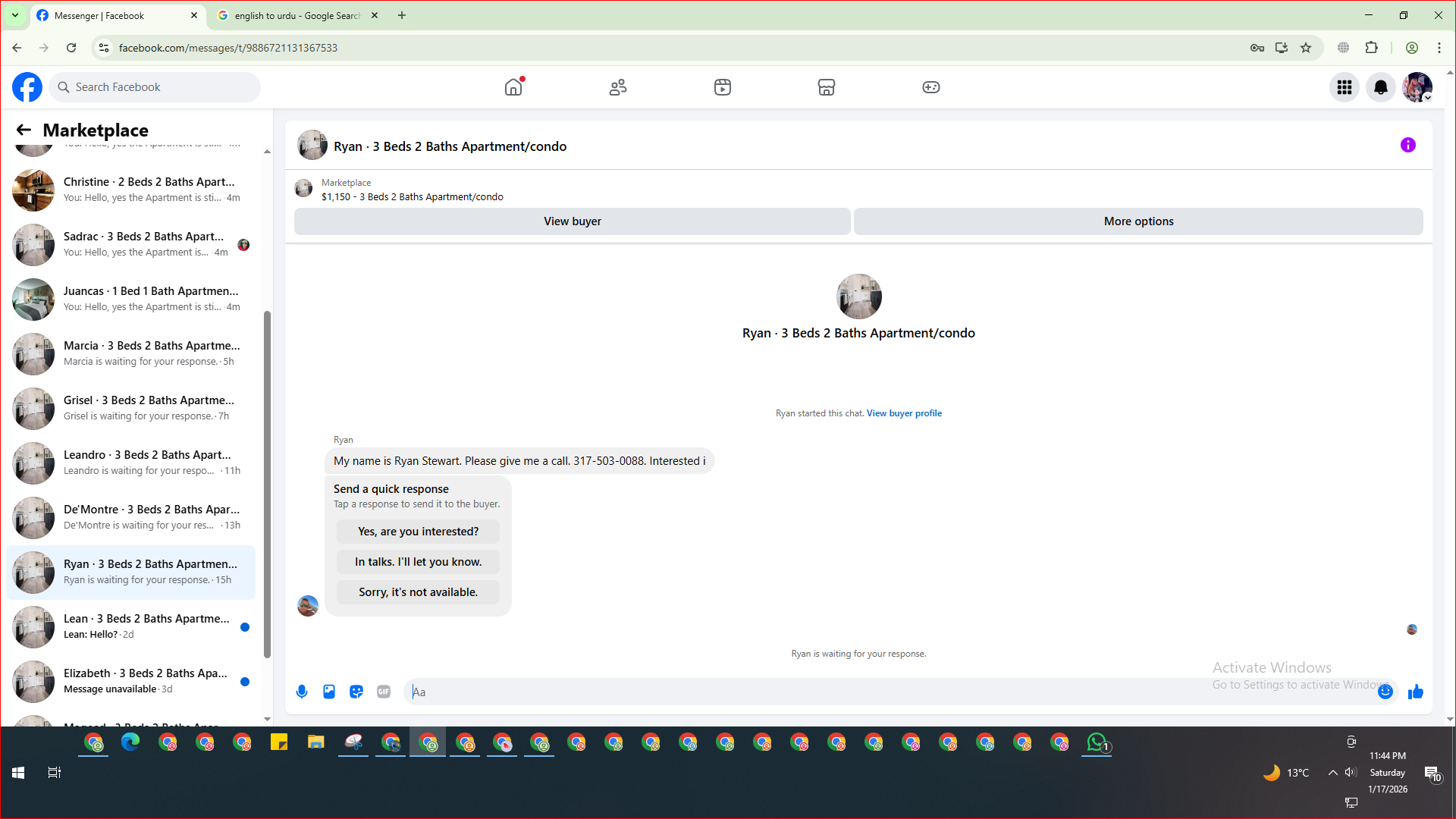
Task: Show hidden system tray icons chevron
Action: click(1332, 773)
